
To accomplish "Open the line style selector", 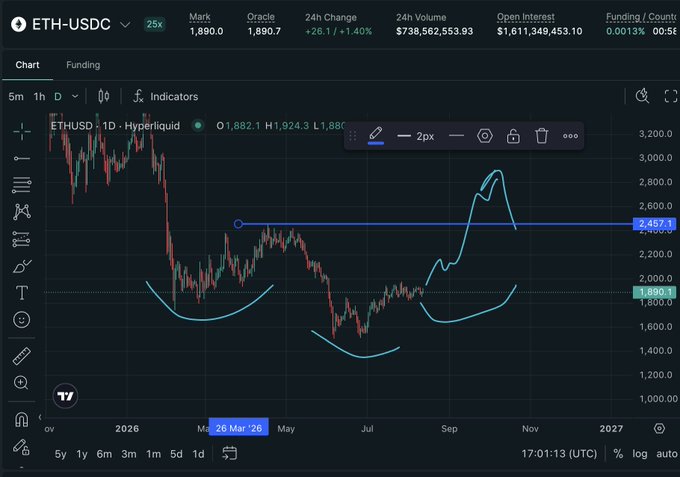I will 456,136.
